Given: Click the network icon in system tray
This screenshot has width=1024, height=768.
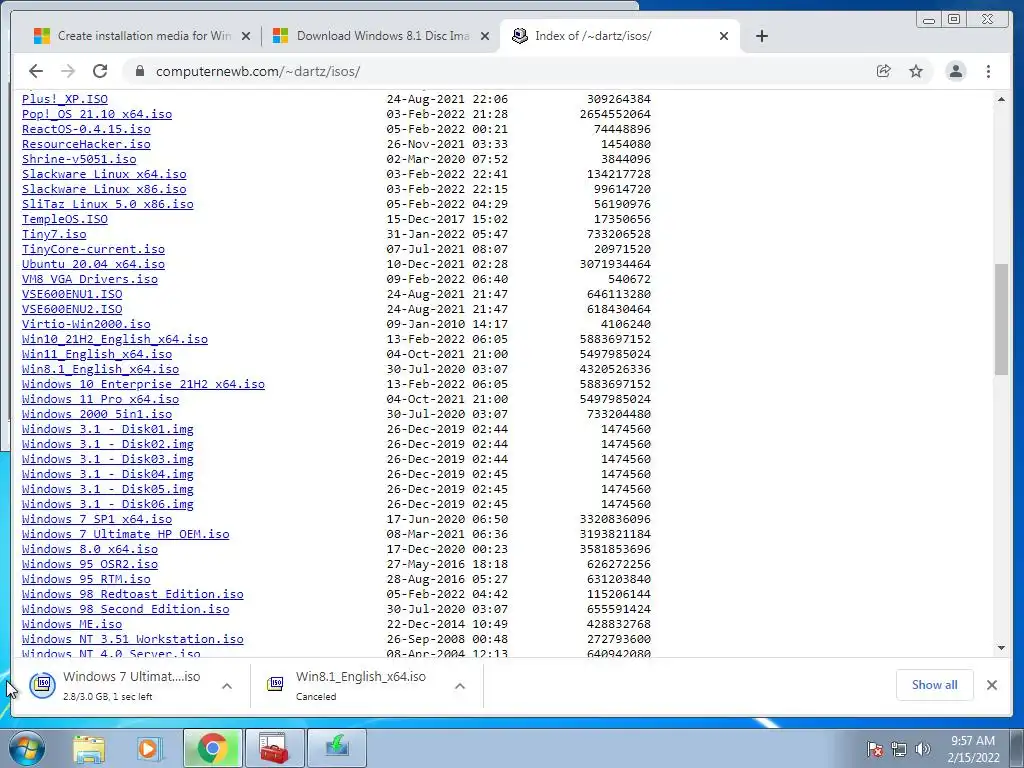Looking at the screenshot, I should [x=899, y=749].
